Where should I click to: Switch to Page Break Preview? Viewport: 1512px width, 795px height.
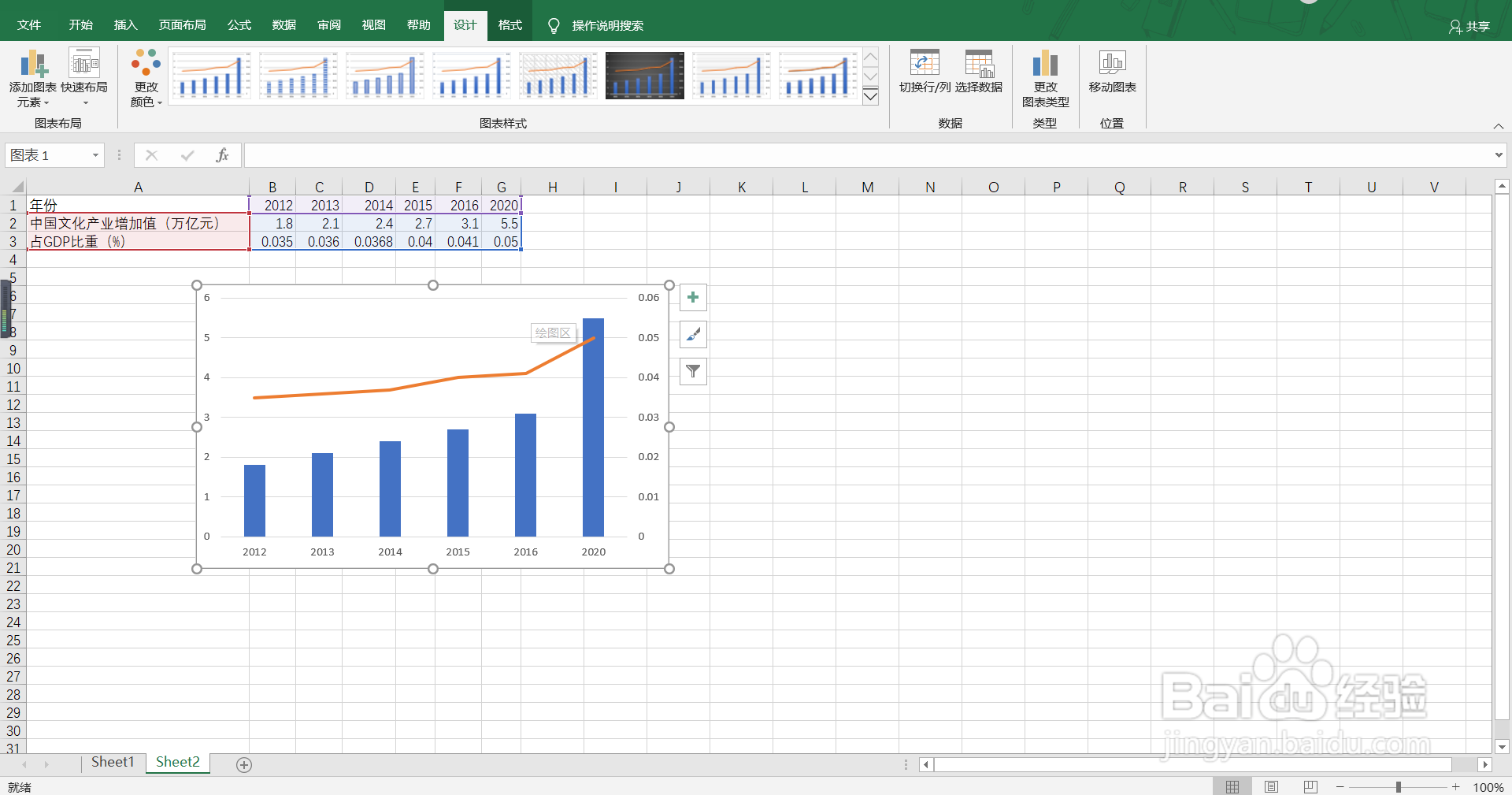tap(1310, 787)
